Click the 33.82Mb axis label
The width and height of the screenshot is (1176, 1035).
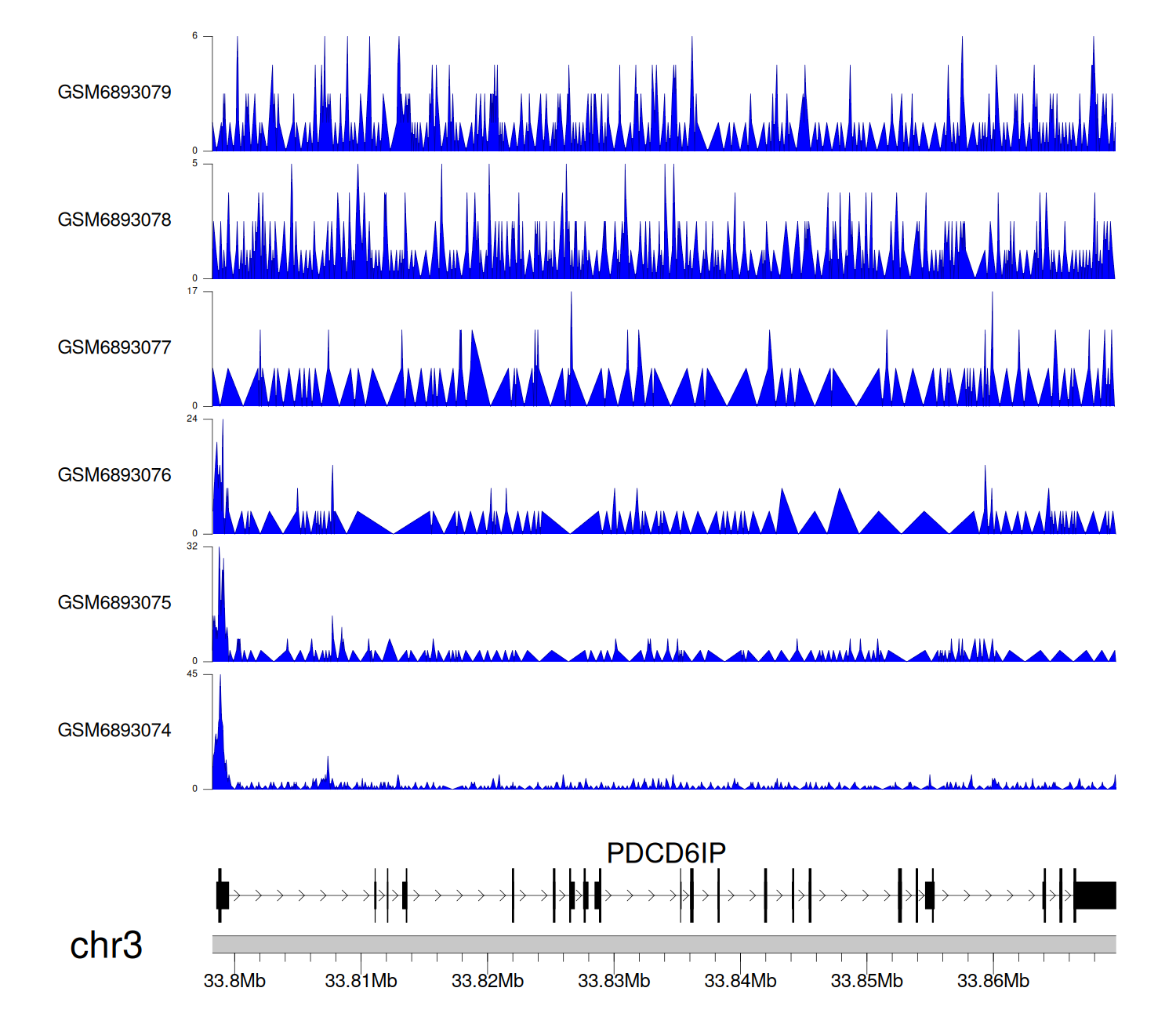[x=487, y=981]
